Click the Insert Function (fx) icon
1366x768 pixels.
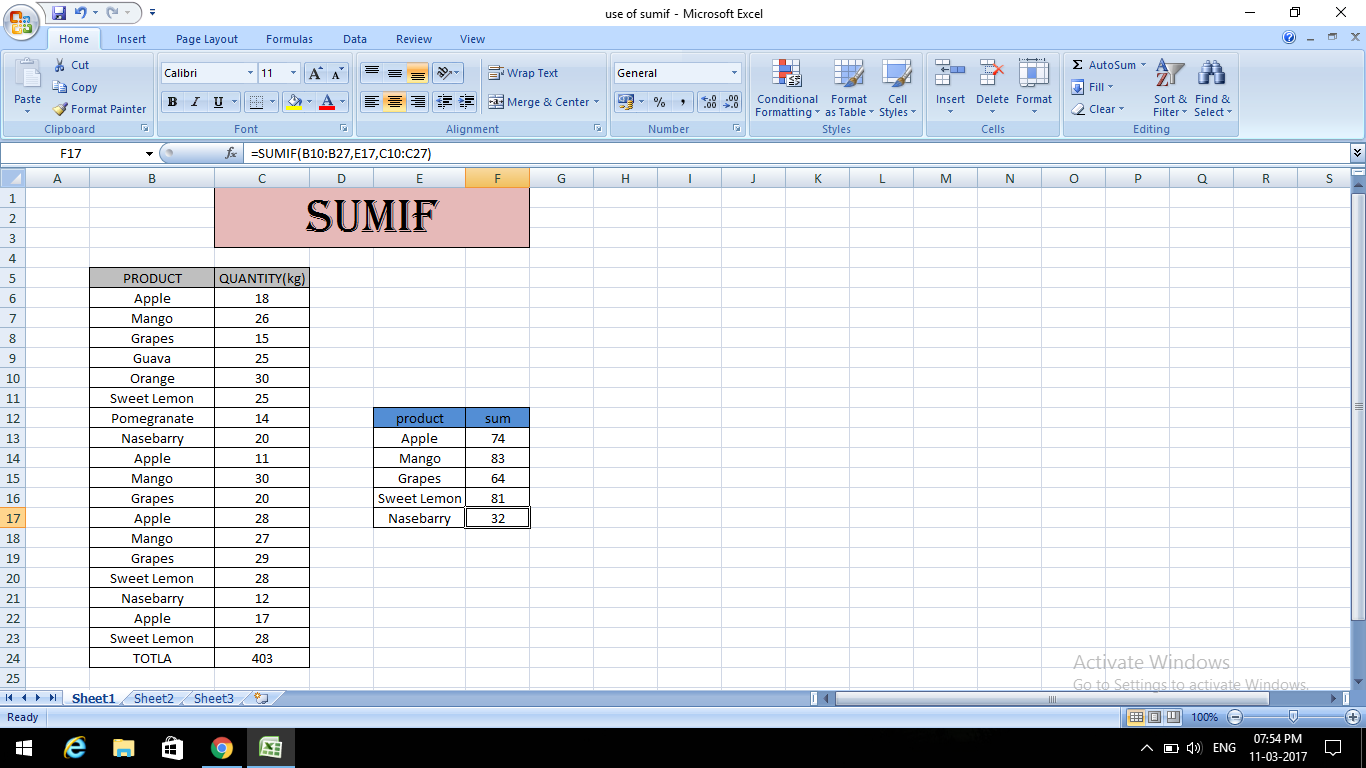tap(231, 153)
